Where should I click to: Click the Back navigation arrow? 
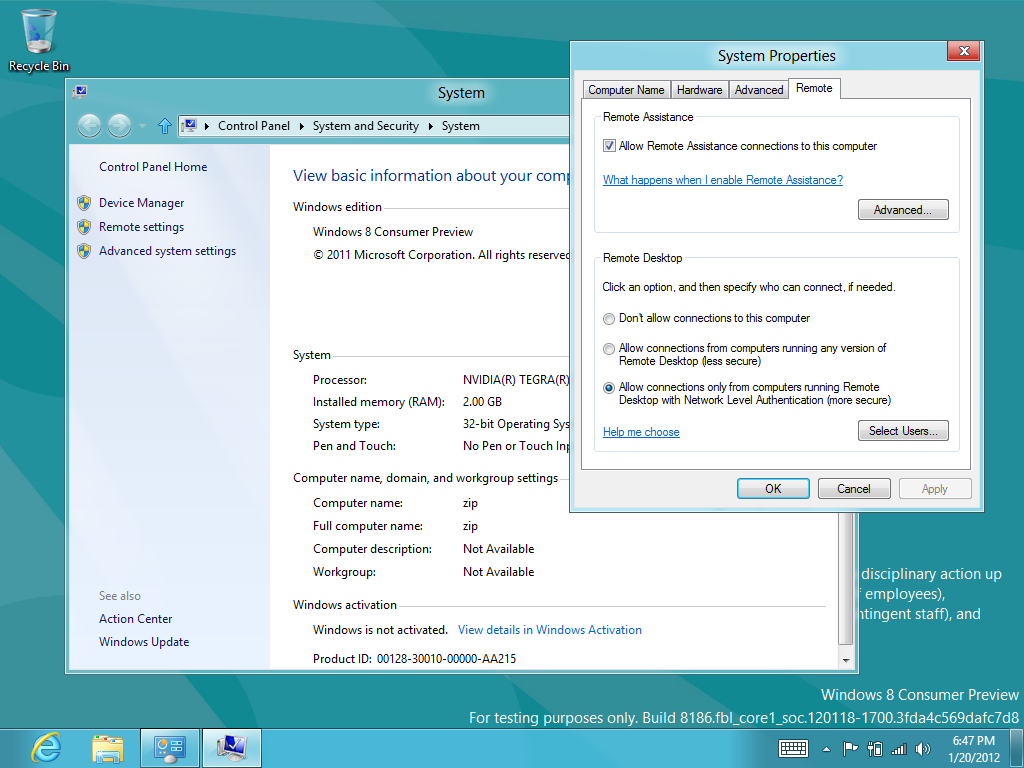point(89,126)
